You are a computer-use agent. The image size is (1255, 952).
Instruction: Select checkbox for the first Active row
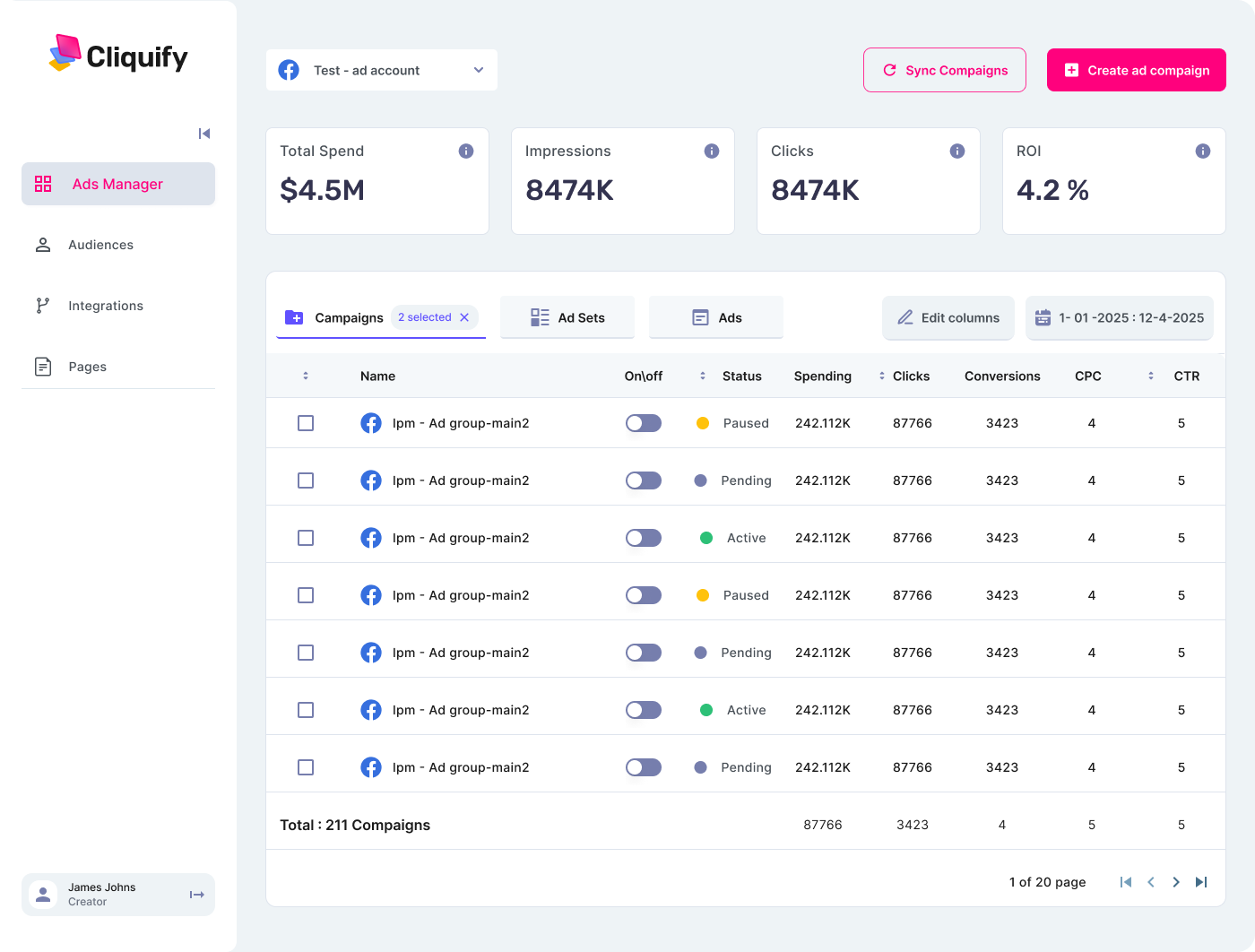(306, 538)
